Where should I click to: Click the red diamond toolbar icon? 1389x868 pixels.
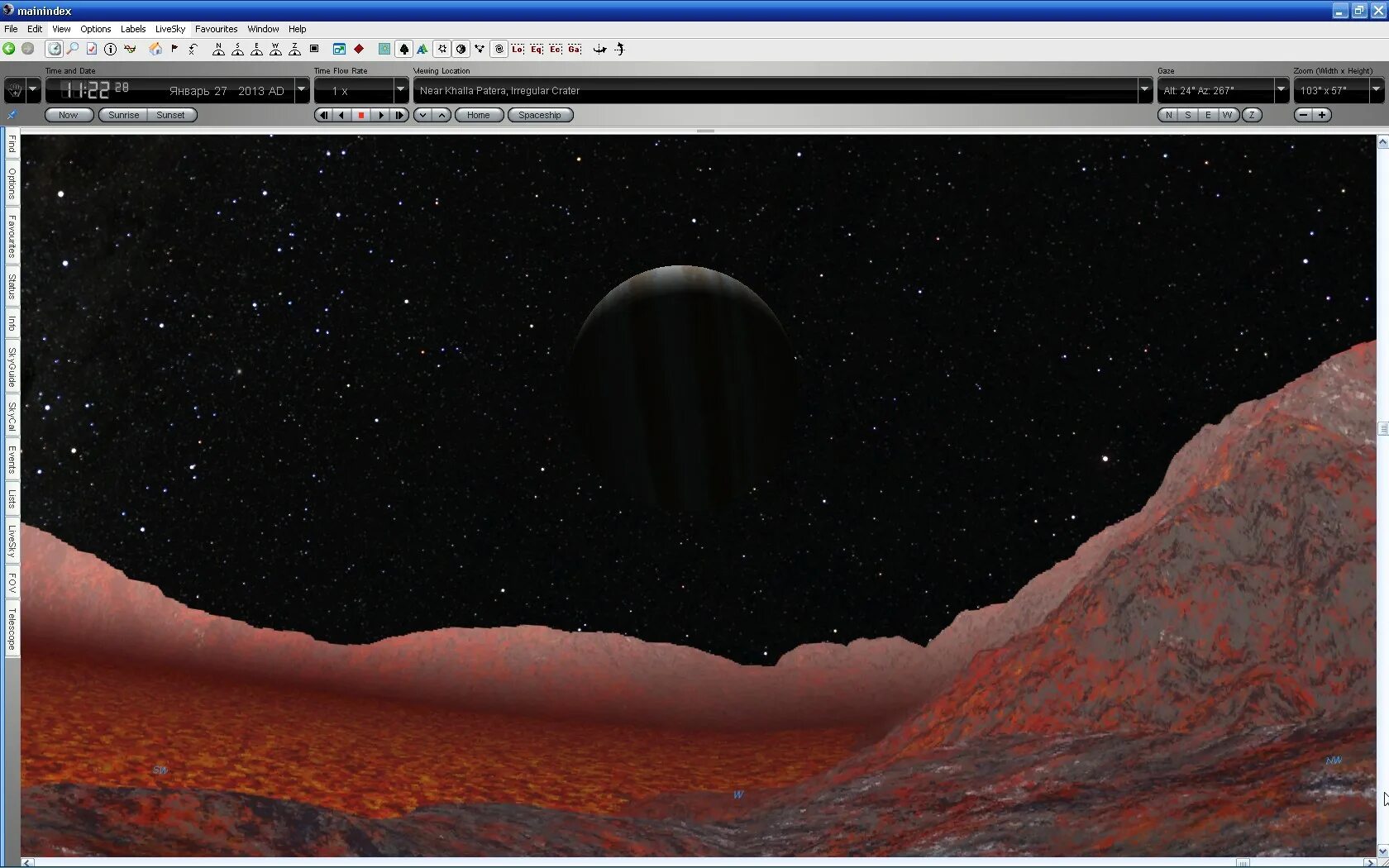[359, 49]
